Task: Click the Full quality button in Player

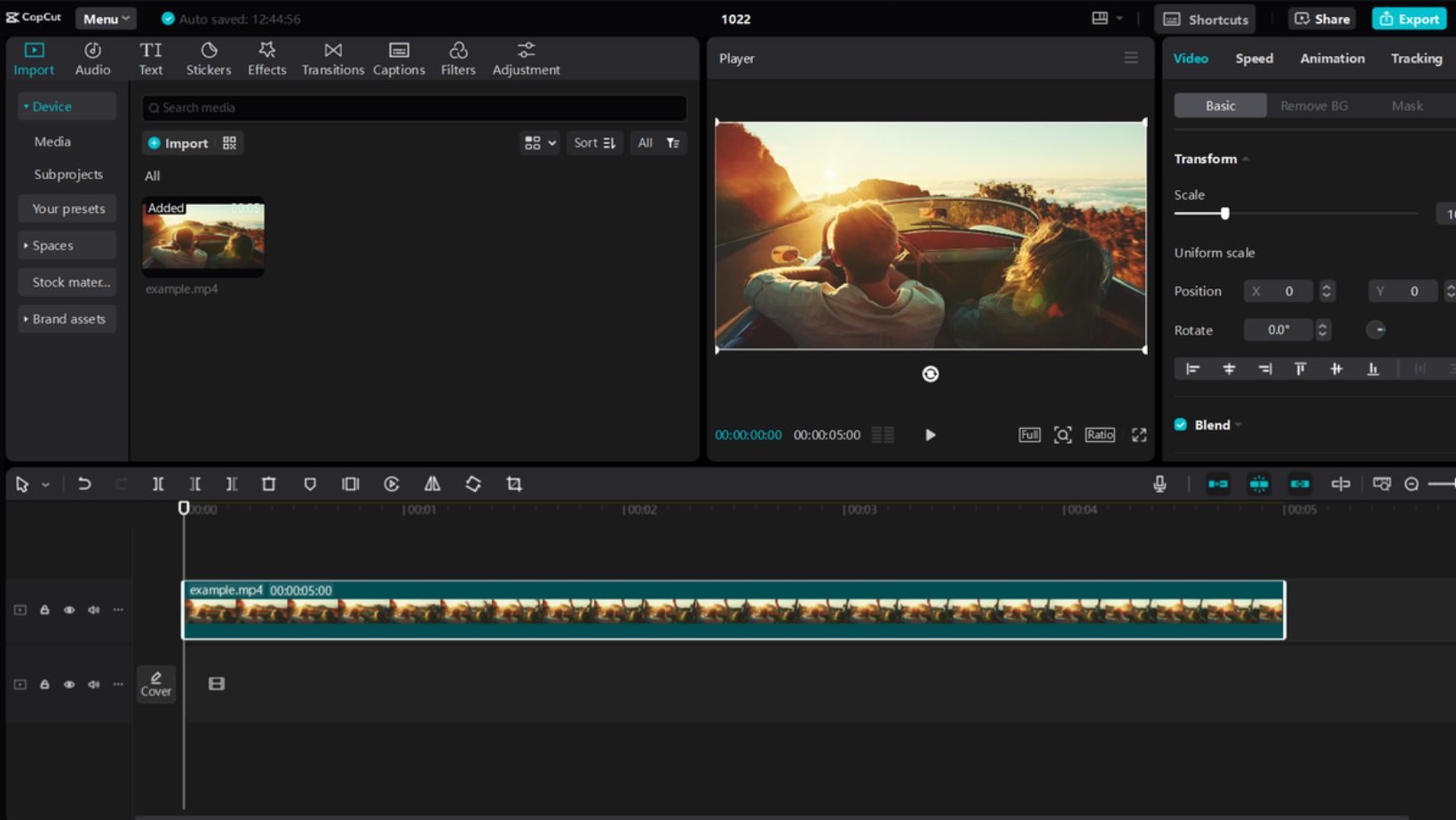Action: click(1029, 435)
